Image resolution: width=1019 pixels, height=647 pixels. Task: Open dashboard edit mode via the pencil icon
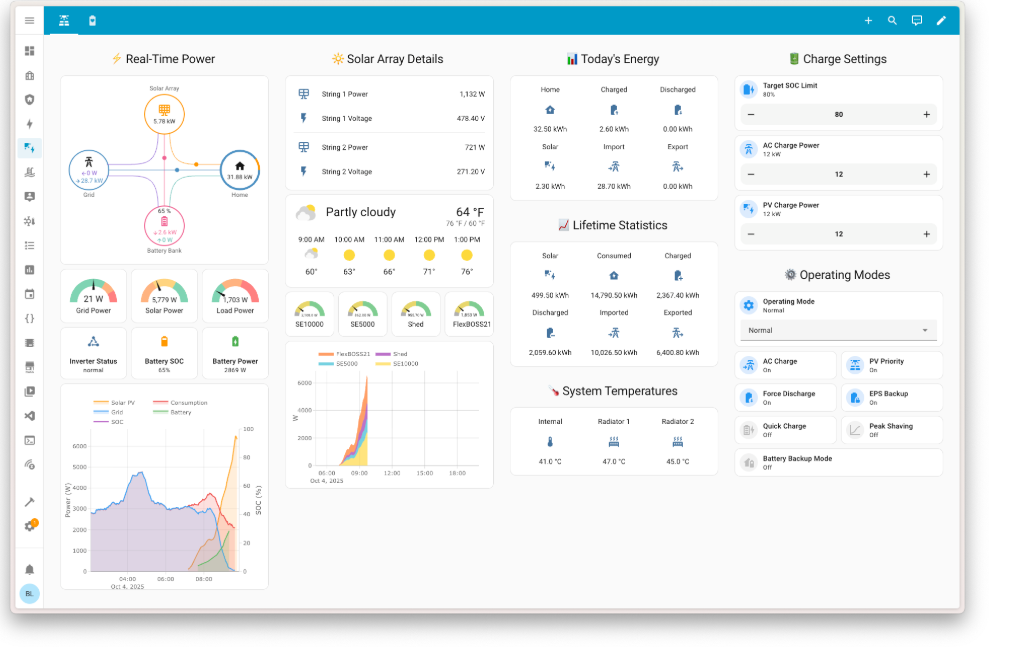click(940, 20)
